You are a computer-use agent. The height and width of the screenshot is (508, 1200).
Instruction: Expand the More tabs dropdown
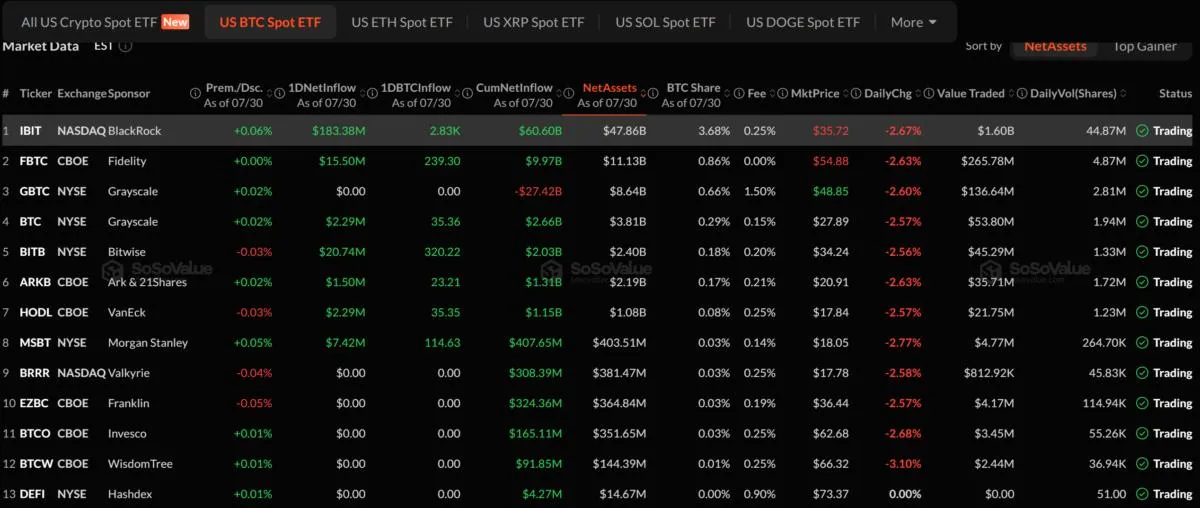(914, 22)
